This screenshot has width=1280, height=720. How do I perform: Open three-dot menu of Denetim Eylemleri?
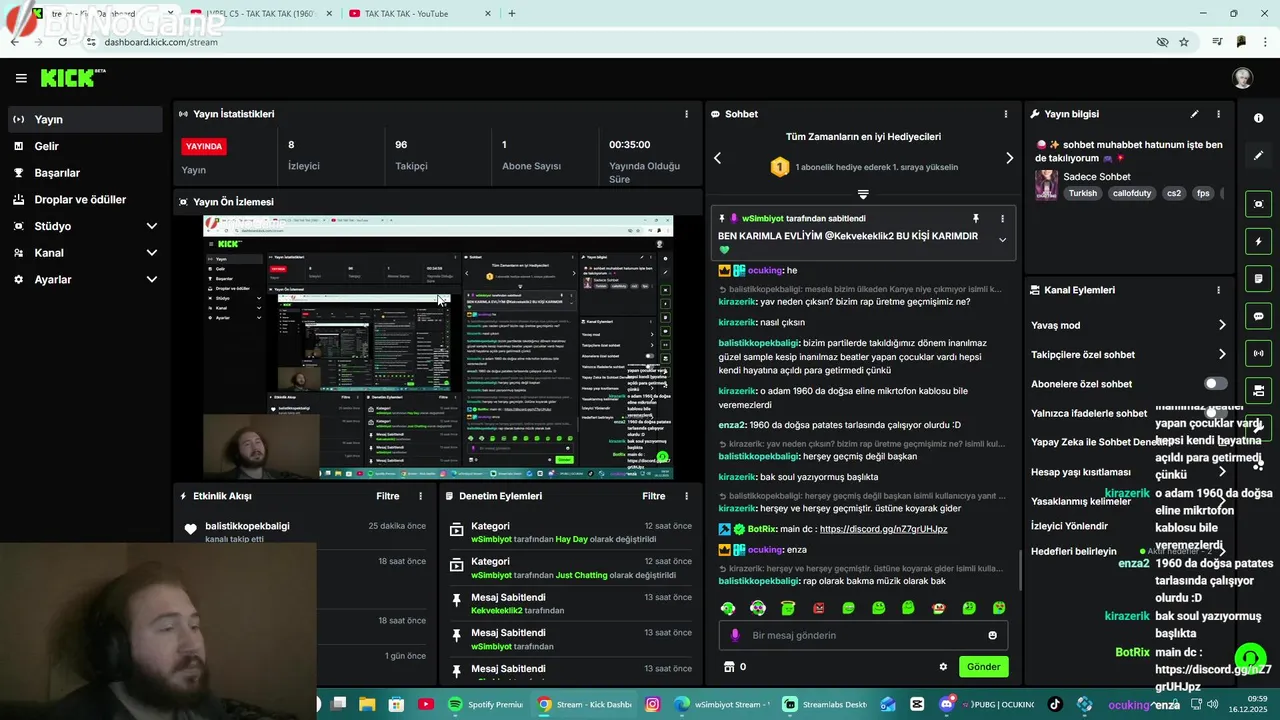click(x=686, y=496)
